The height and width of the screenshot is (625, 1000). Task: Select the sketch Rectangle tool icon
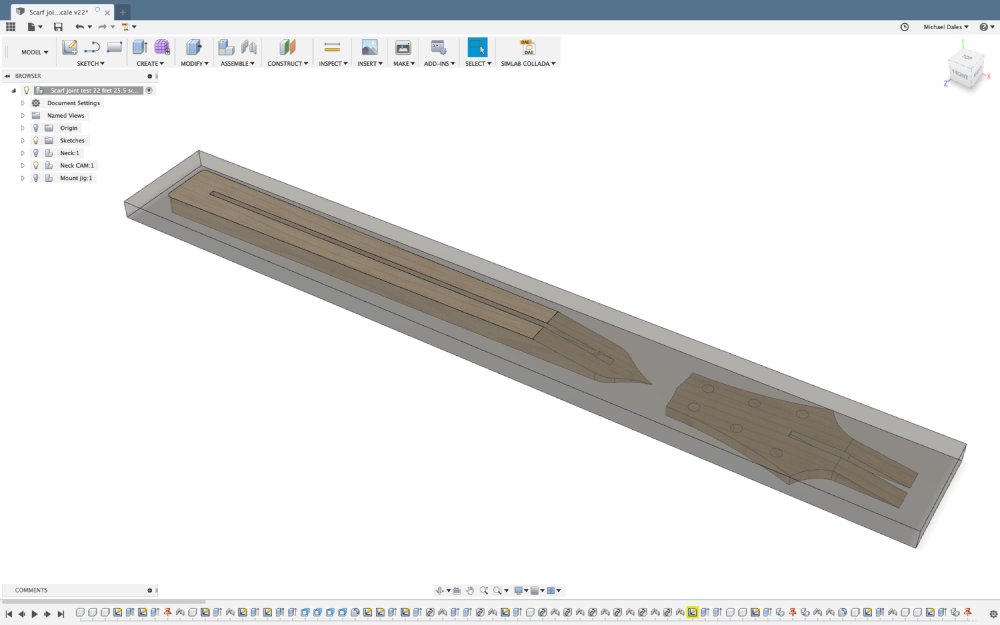(x=114, y=47)
